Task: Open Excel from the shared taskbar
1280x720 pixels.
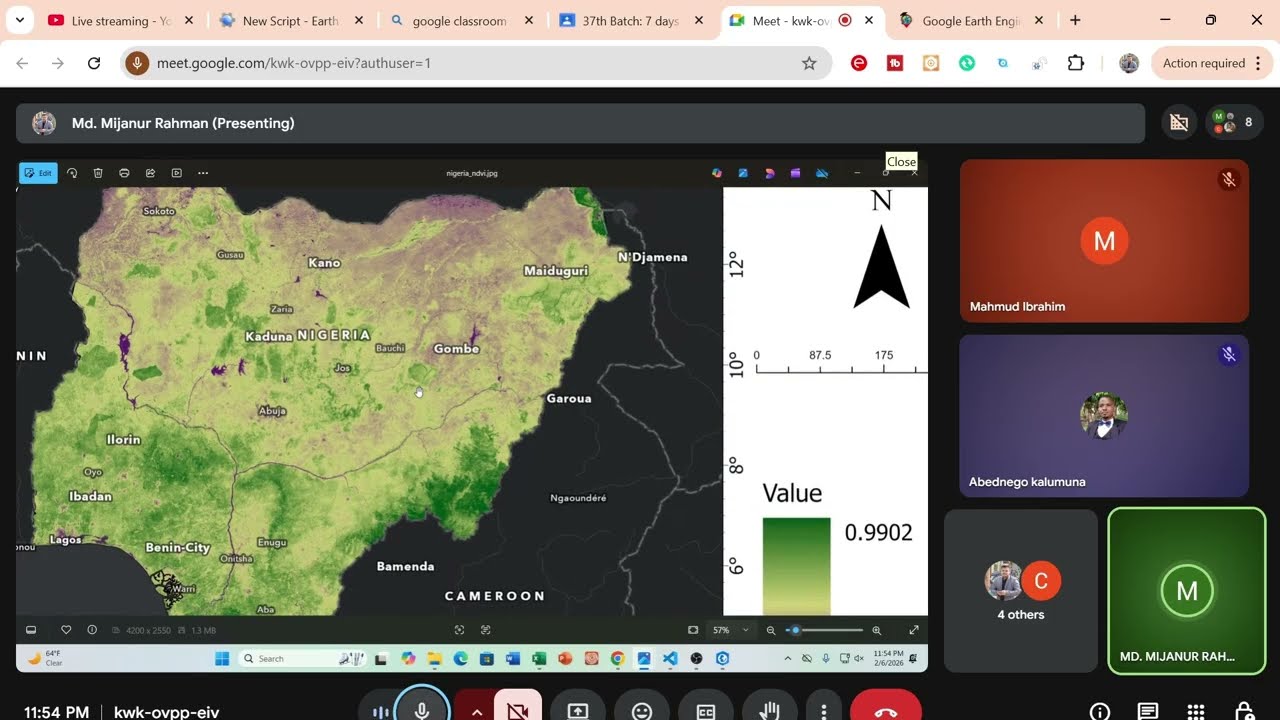Action: coord(539,658)
